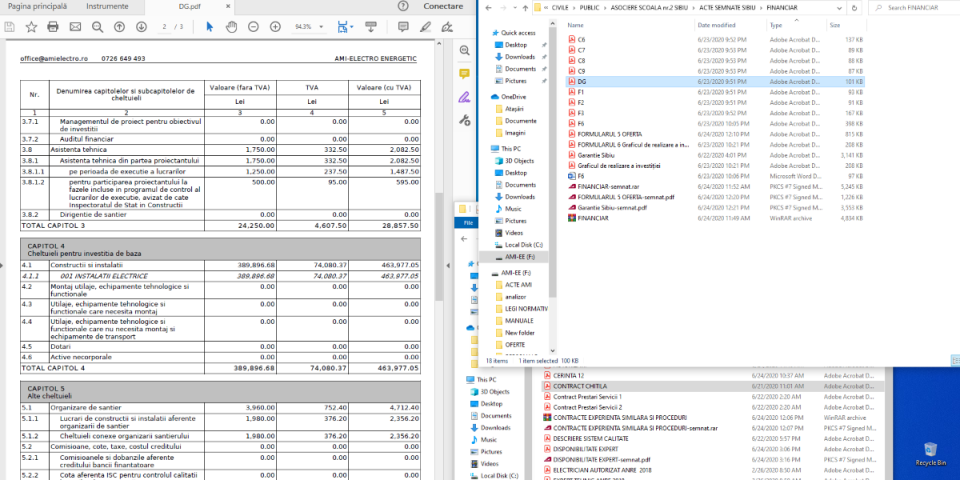Select ACTE AMI folder in tree
Viewport: 960px width, 480px height.
pos(518,285)
